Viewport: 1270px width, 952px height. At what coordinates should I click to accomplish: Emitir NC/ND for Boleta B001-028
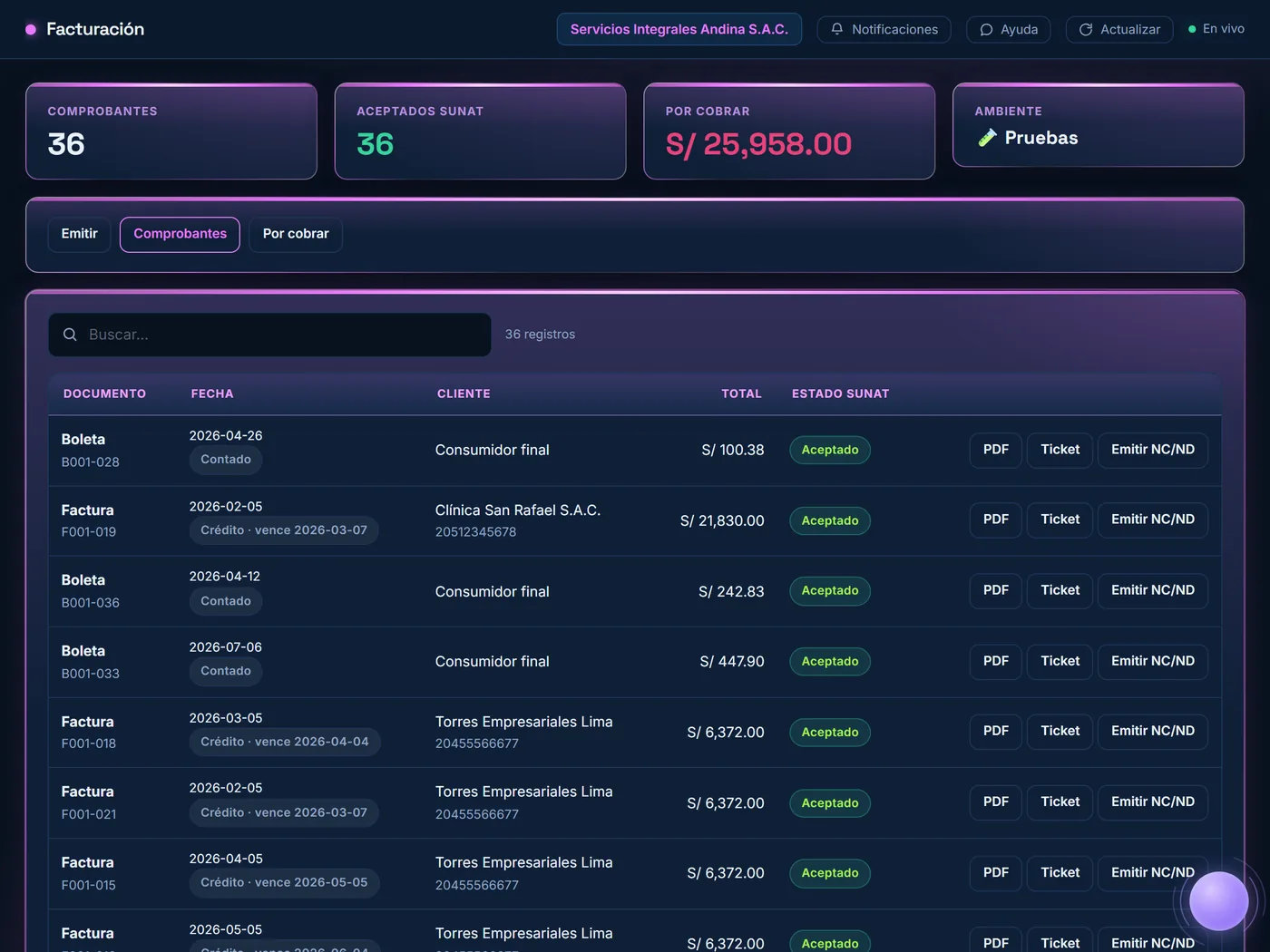[1153, 450]
